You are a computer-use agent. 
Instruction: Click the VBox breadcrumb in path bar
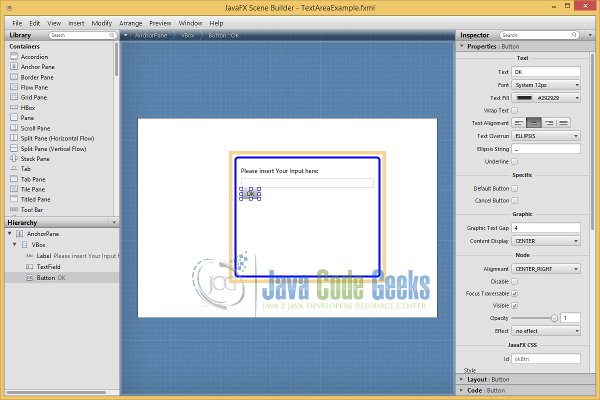click(x=188, y=35)
